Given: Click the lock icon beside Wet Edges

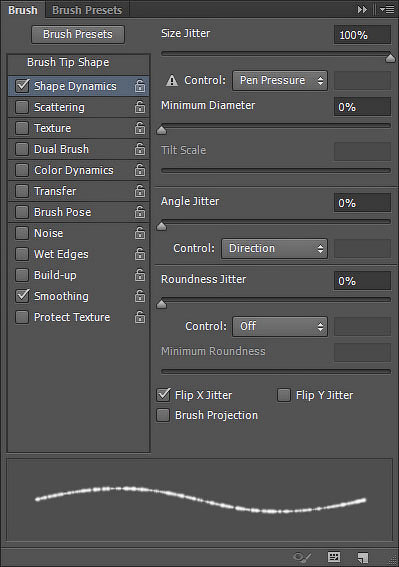Looking at the screenshot, I should tap(140, 254).
